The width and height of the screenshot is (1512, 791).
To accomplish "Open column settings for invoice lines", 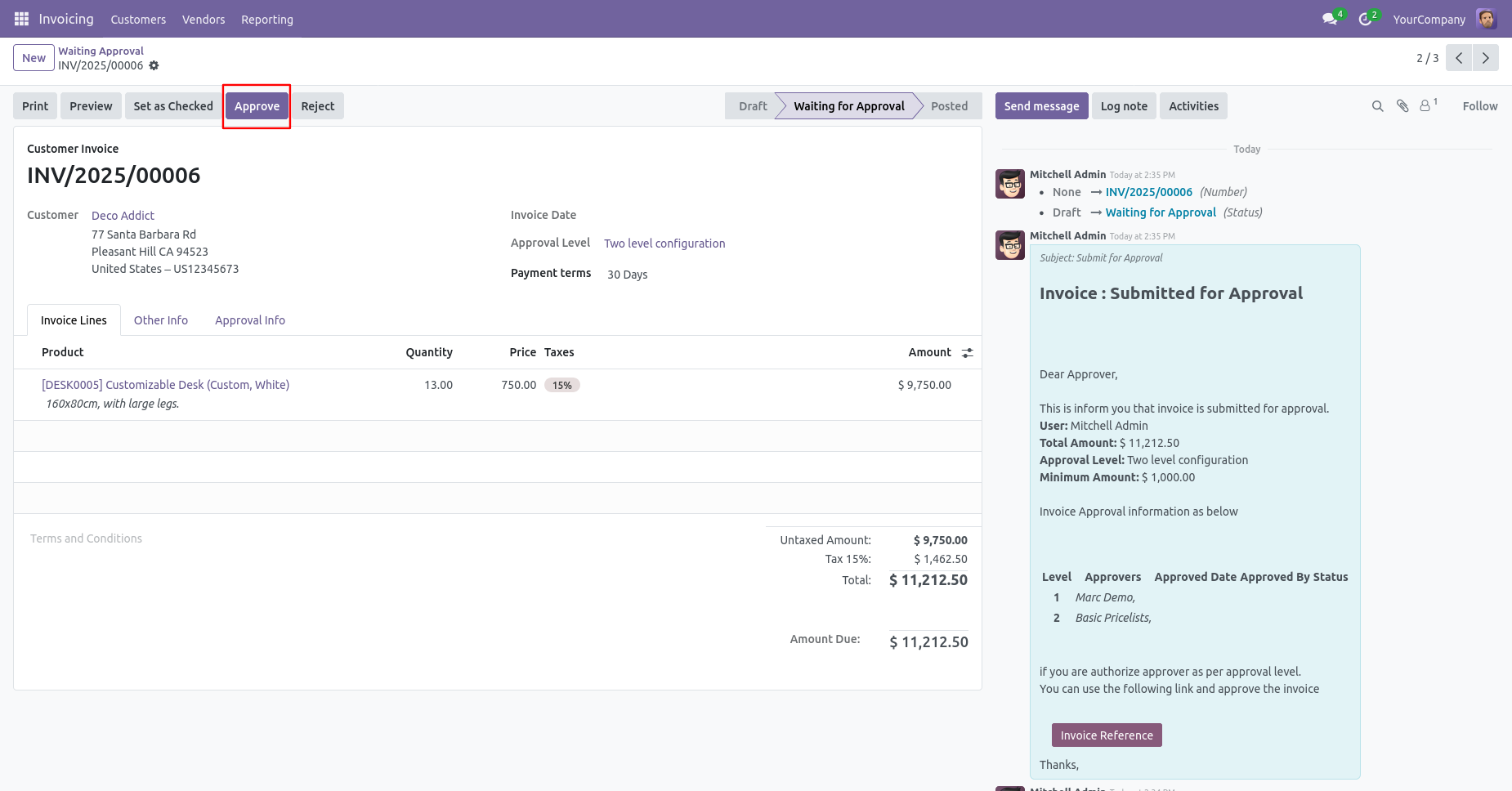I will point(968,353).
